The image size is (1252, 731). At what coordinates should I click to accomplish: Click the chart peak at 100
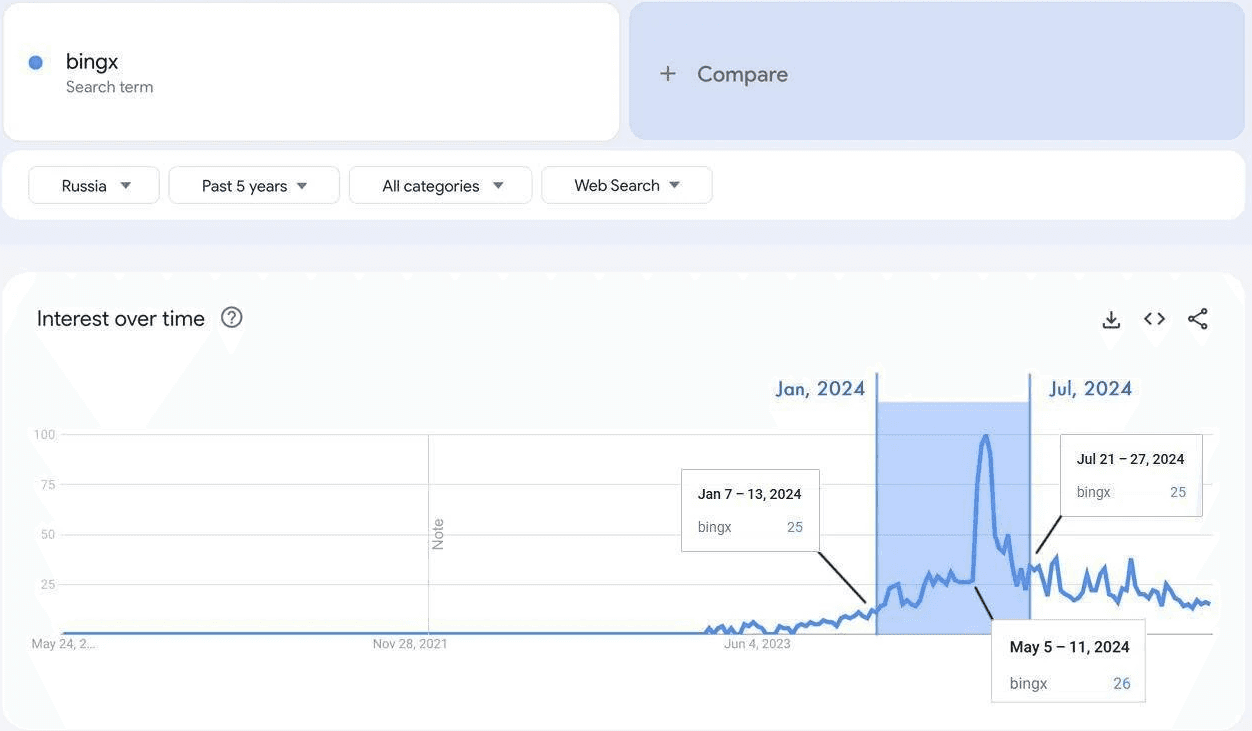point(986,436)
